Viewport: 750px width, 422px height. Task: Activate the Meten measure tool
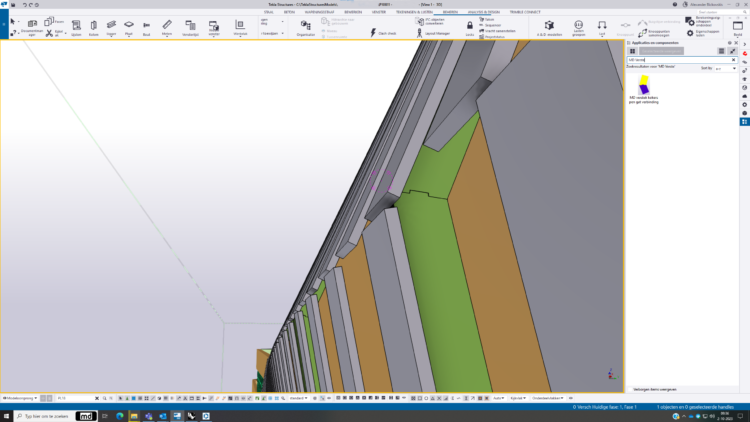tap(167, 28)
